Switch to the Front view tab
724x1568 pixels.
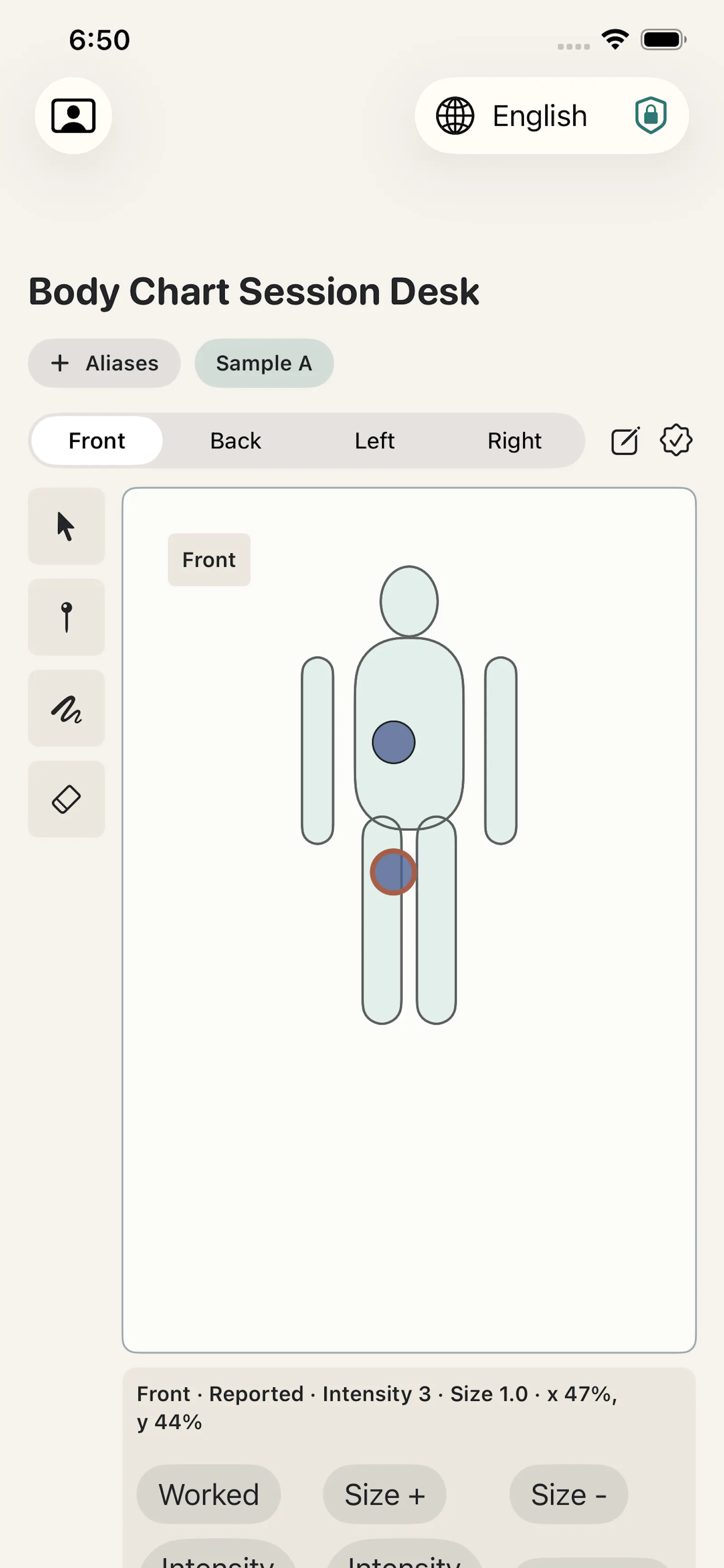pyautogui.click(x=97, y=441)
